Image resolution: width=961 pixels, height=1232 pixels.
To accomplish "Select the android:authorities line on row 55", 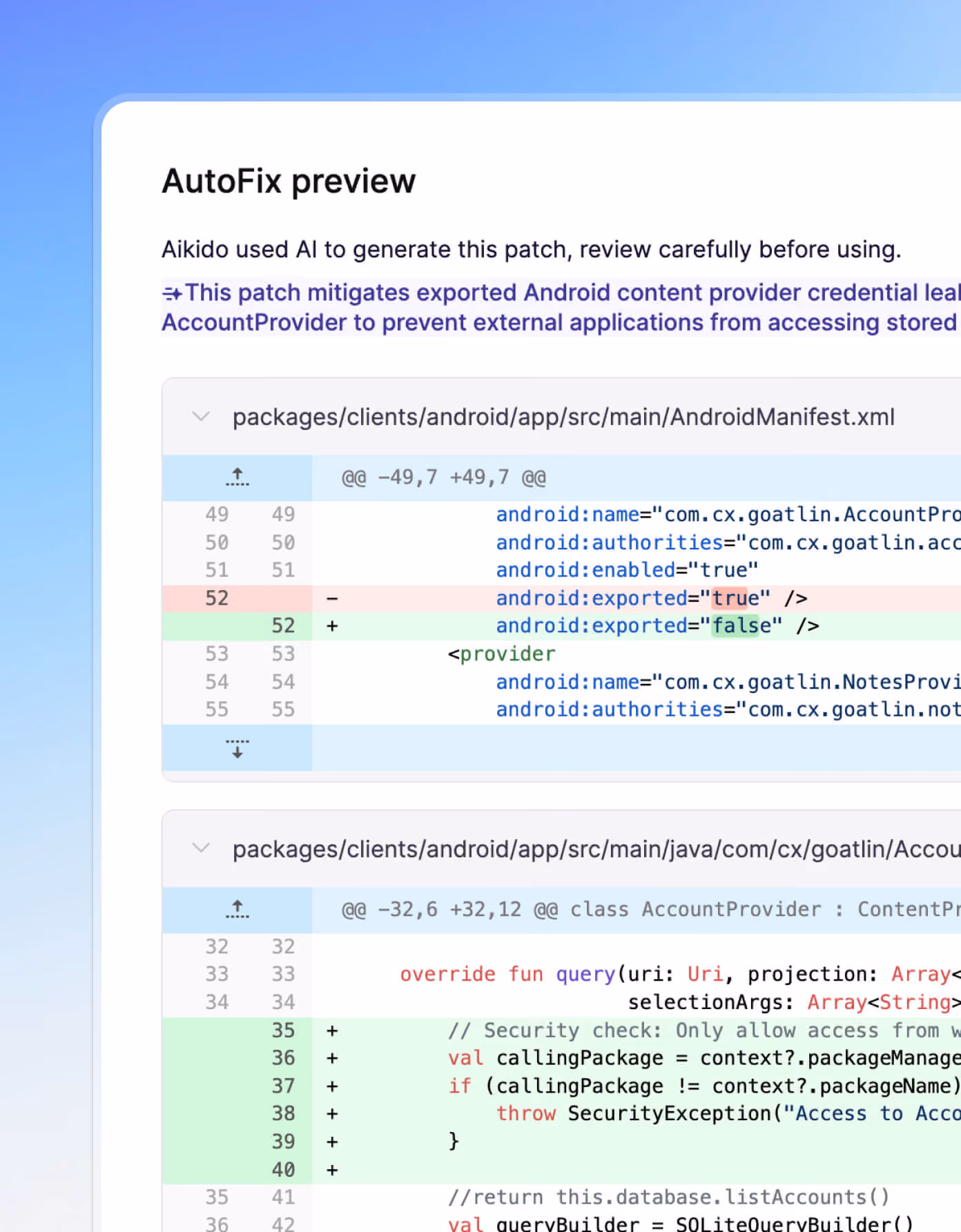I will pos(728,710).
